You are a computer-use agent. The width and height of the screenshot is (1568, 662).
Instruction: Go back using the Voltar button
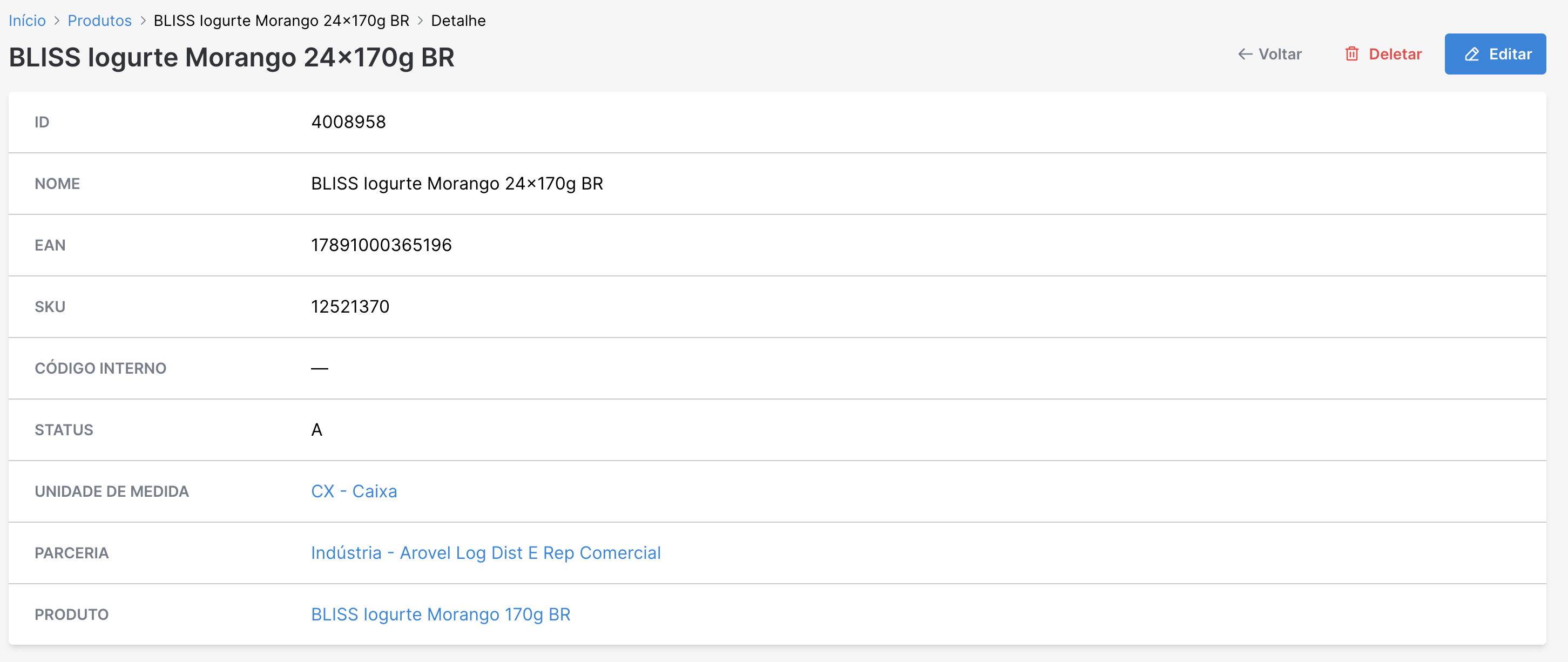tap(1270, 54)
